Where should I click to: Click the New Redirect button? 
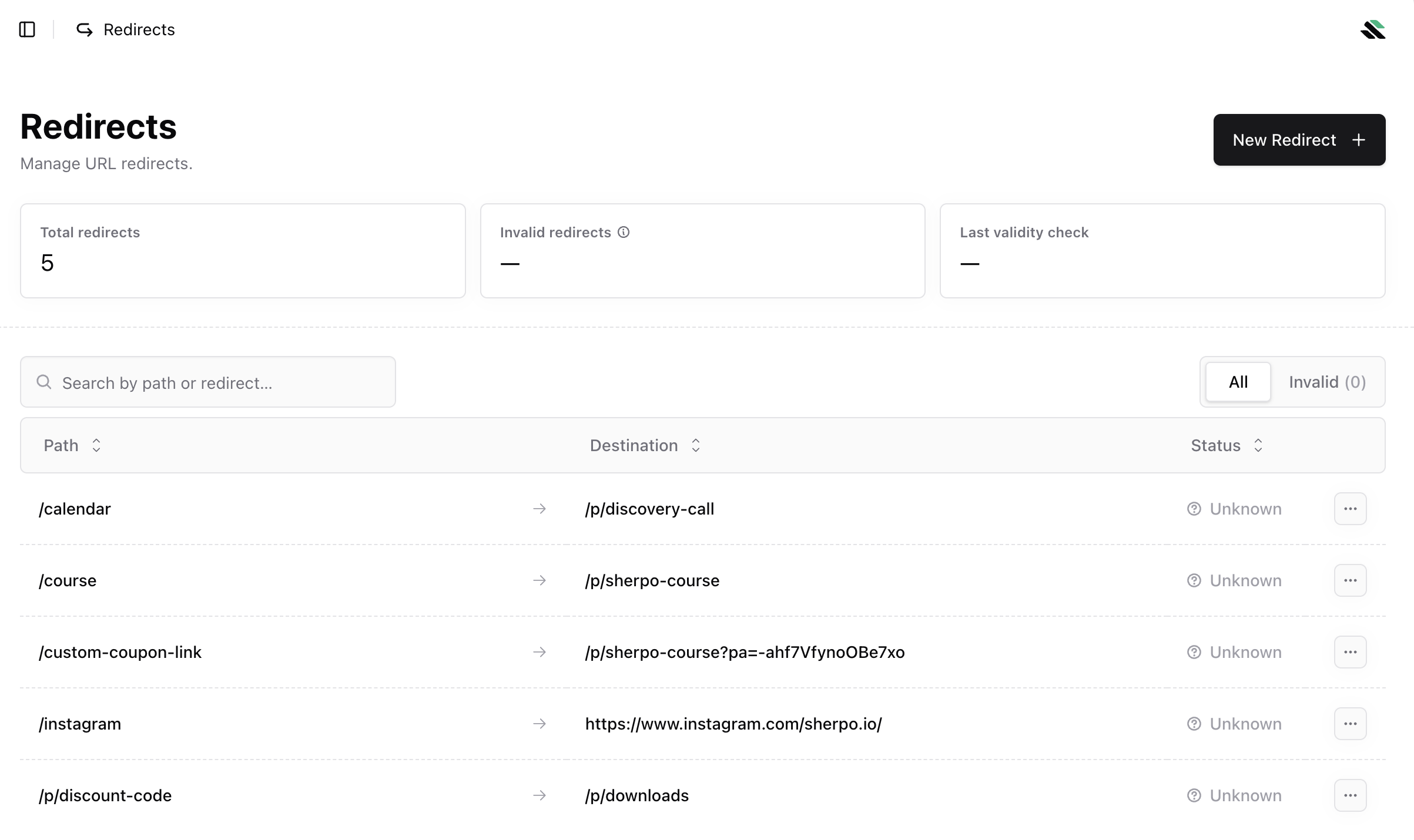[1299, 140]
